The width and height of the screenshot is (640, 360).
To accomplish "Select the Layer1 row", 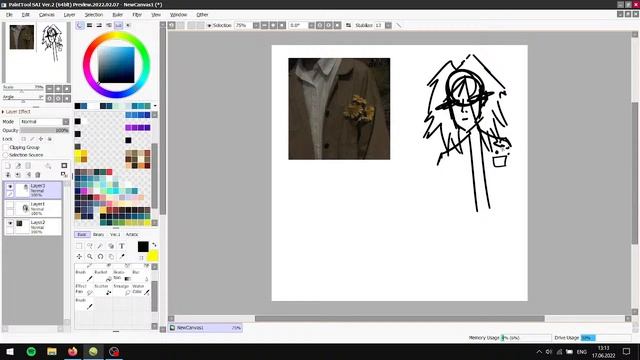I will [33, 209].
